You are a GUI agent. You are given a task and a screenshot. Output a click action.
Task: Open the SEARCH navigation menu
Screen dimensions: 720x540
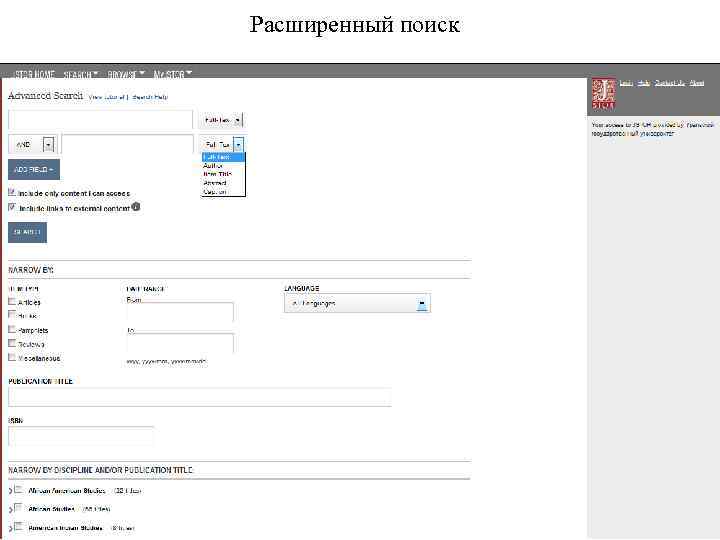point(81,74)
